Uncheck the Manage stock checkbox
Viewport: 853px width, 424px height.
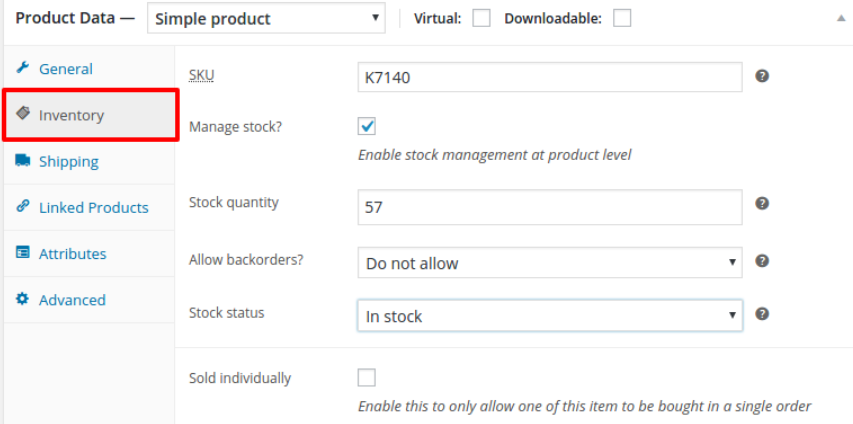point(367,126)
